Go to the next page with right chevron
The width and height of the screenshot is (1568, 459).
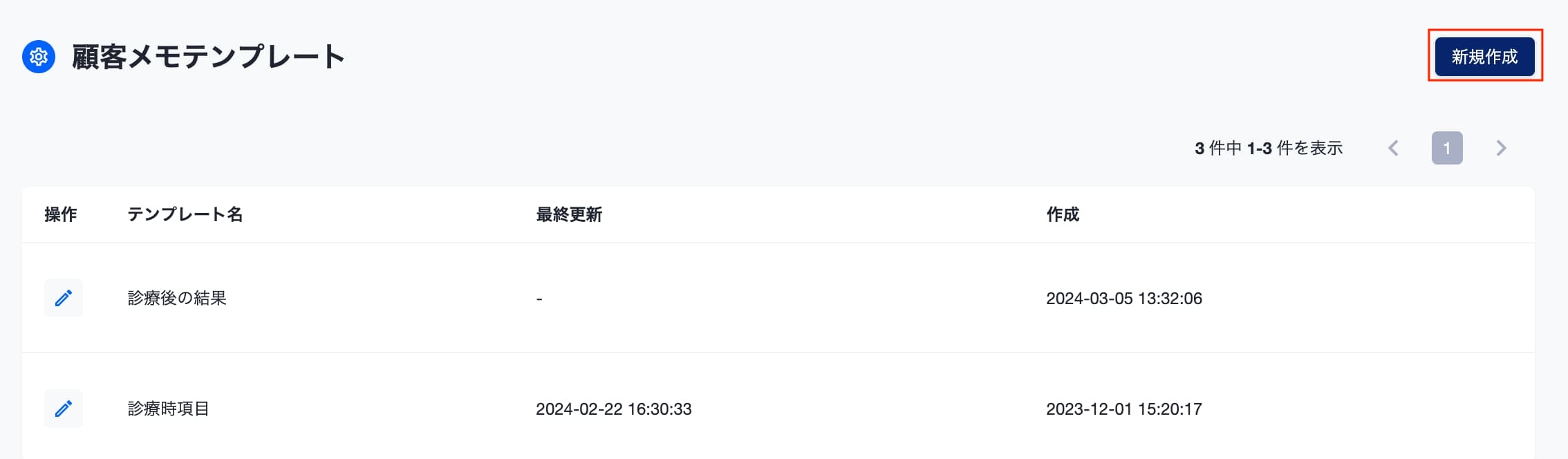click(x=1501, y=148)
